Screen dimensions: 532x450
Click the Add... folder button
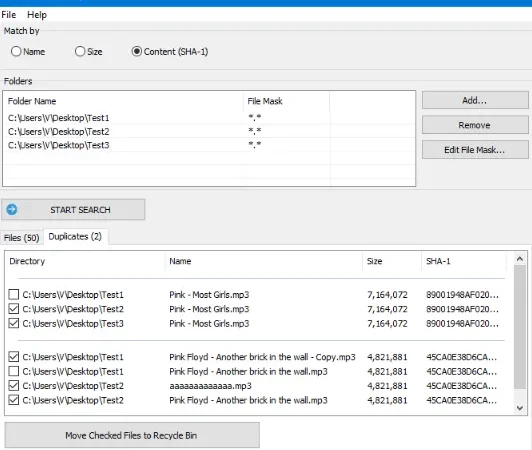(x=475, y=100)
